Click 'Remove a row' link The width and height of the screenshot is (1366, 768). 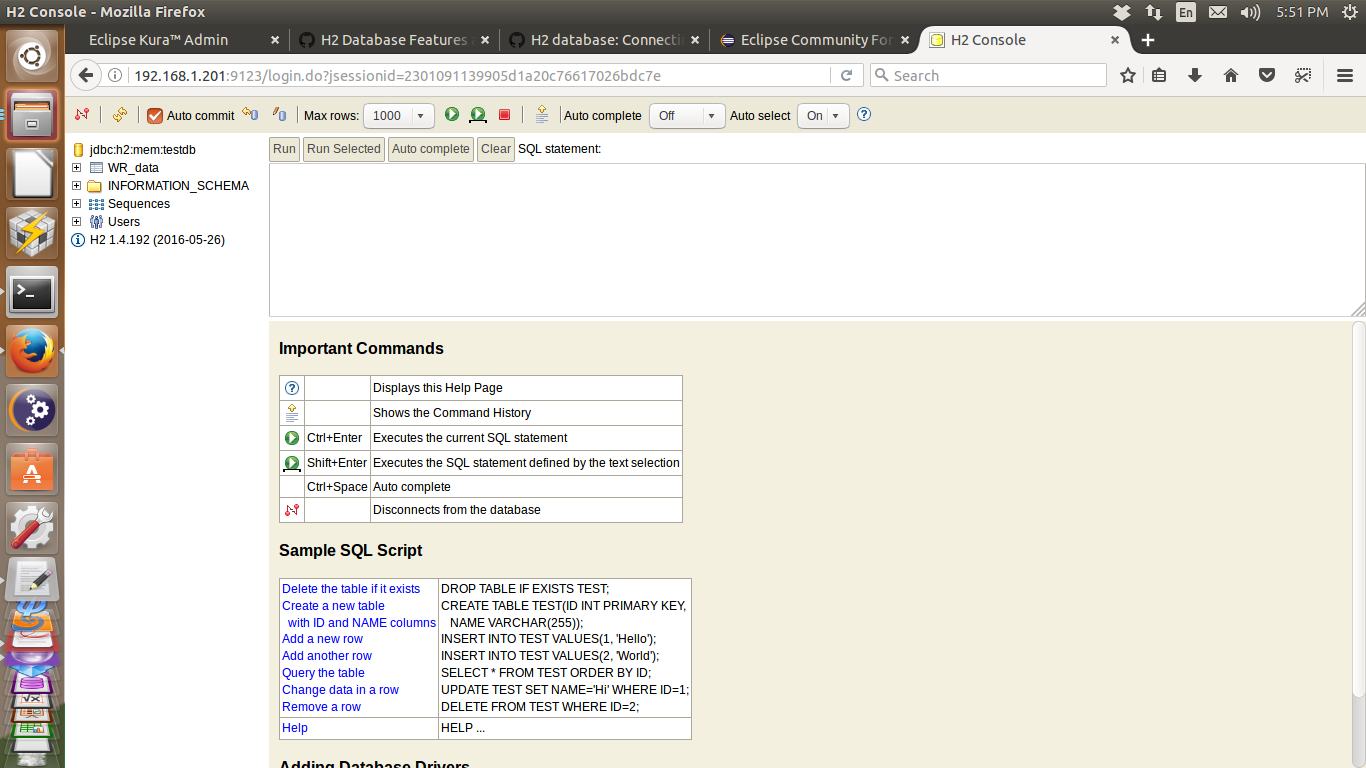pyautogui.click(x=321, y=707)
